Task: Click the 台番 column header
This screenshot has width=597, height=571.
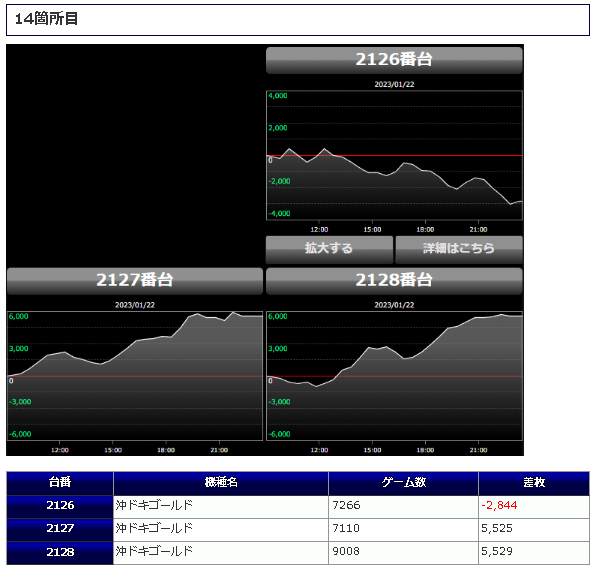Action: (60, 483)
